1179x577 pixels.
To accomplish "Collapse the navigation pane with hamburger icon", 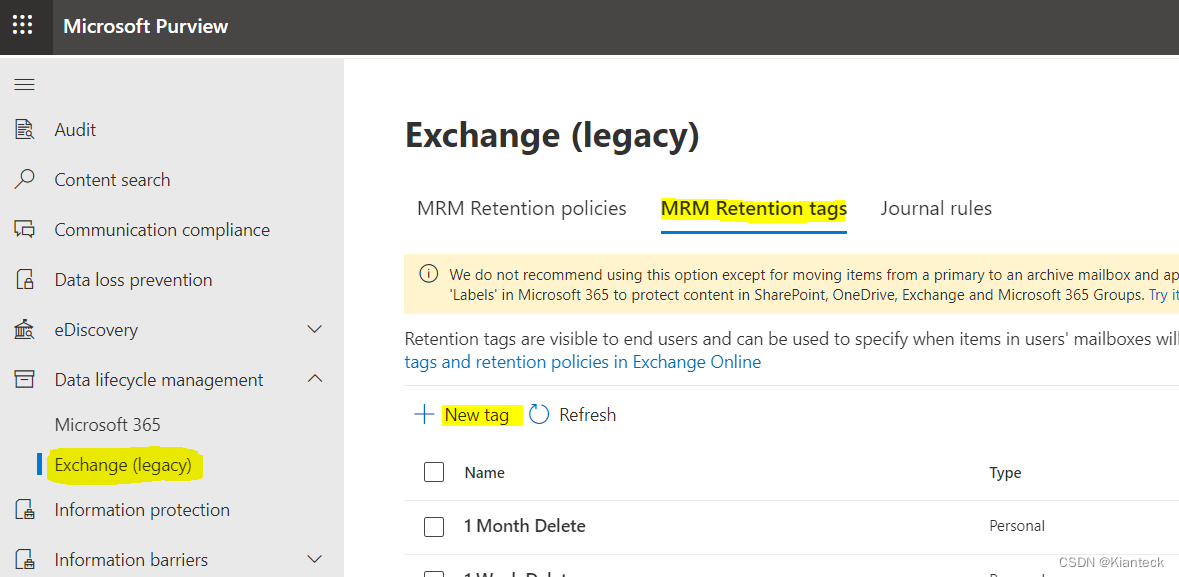I will click(24, 84).
